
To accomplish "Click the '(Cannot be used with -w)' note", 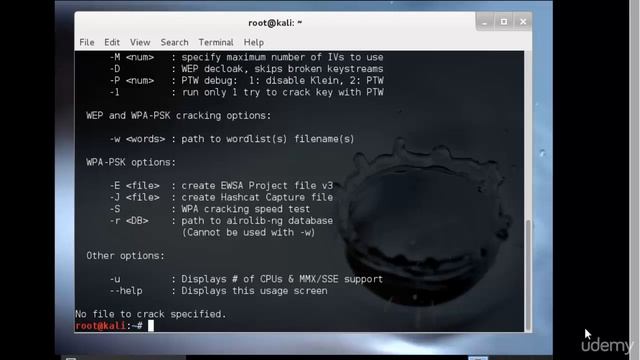I will click(248, 233).
